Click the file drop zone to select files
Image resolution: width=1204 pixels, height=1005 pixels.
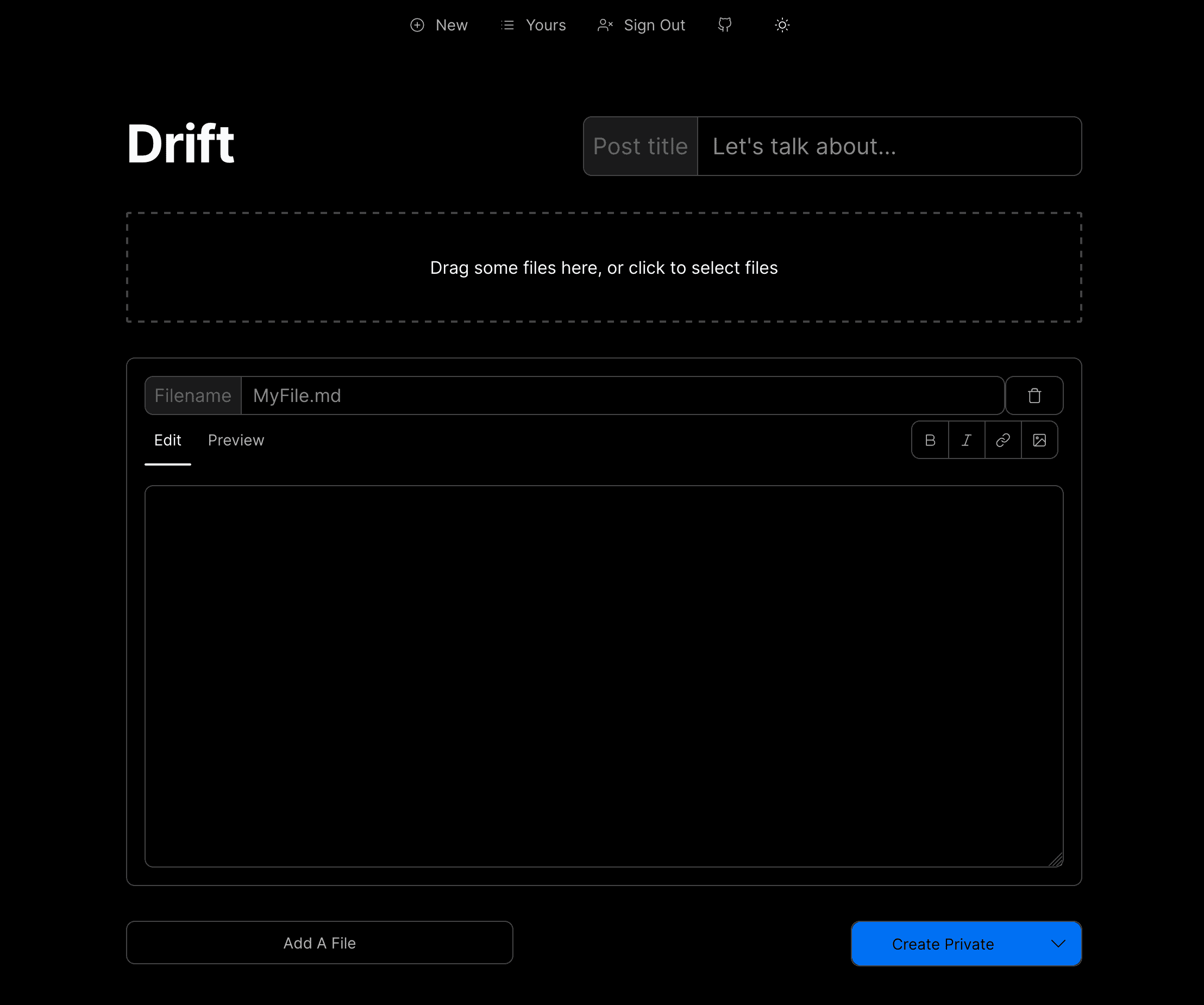pyautogui.click(x=604, y=267)
